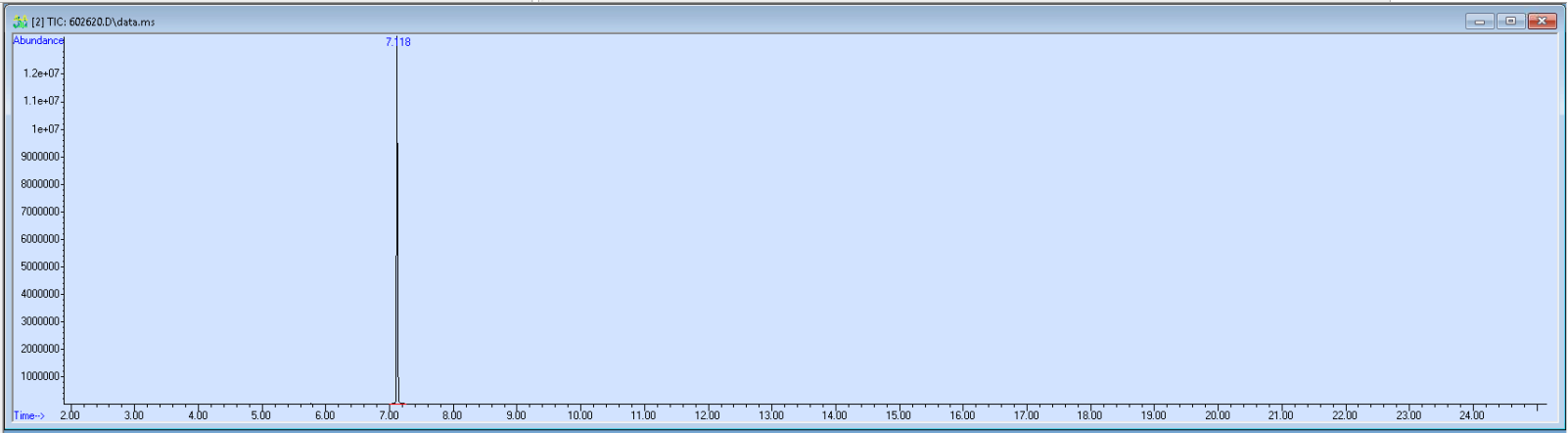Viewport: 1568px width, 433px height.
Task: Click the 17.00 time axis label
Action: click(x=1026, y=415)
